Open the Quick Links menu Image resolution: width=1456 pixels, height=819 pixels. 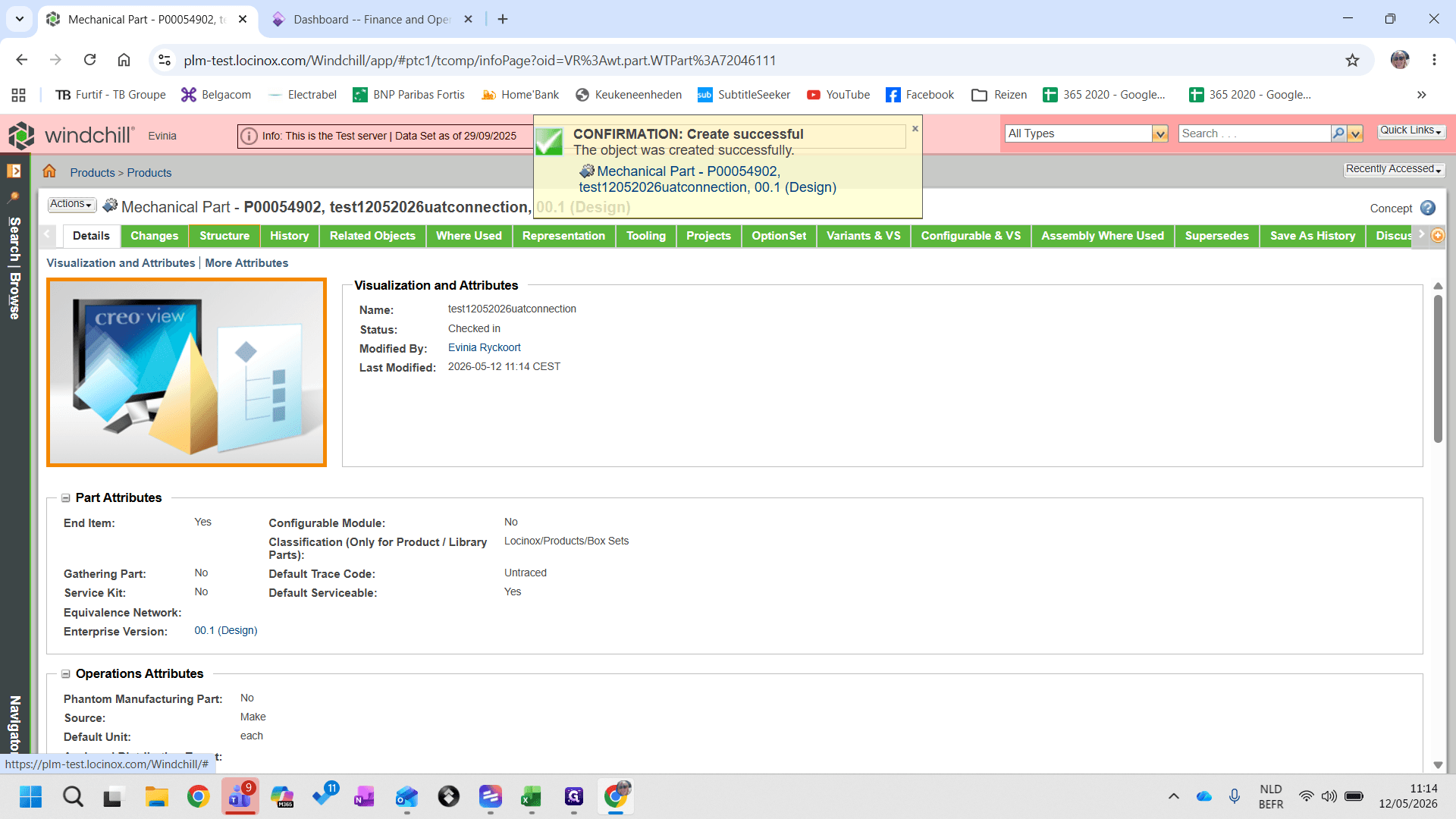point(1410,130)
